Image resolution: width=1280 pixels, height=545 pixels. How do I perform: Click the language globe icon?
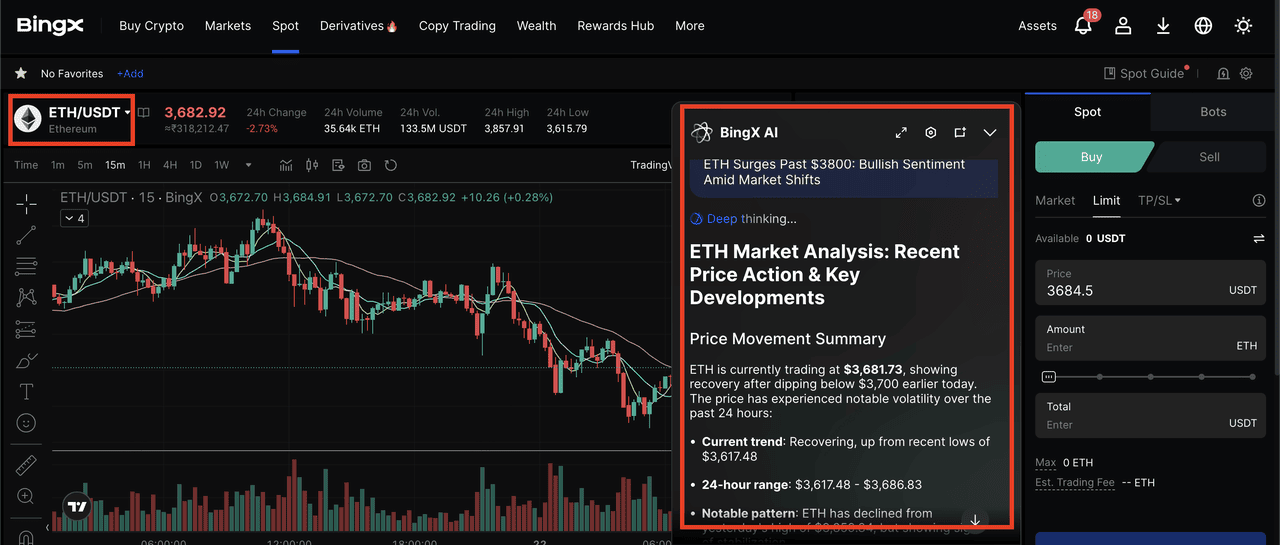click(1203, 26)
